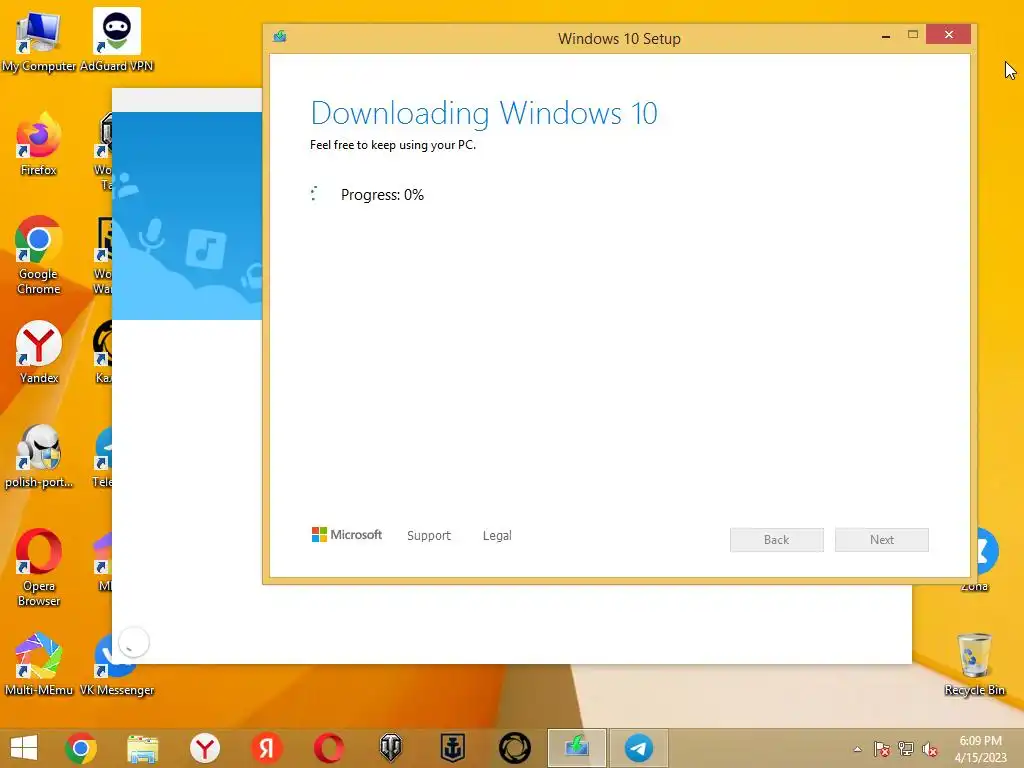This screenshot has height=768, width=1024.
Task: Launch Opera Browser desktop shortcut
Action: (39, 568)
